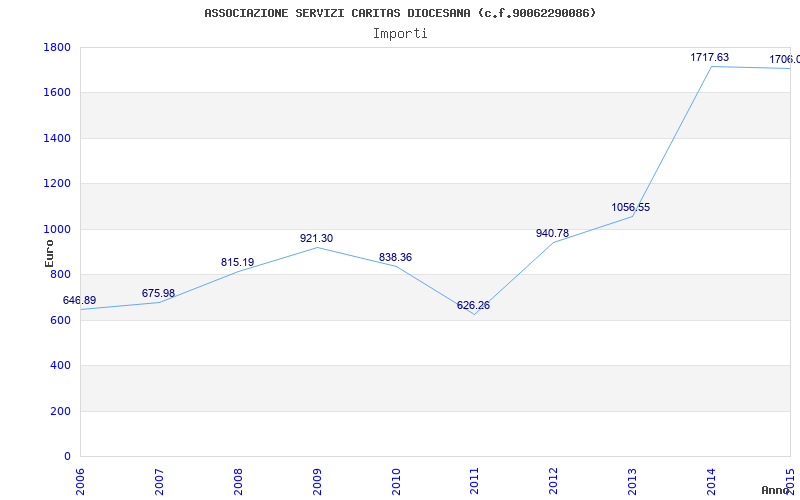Click the Importi subtitle

coord(400,34)
